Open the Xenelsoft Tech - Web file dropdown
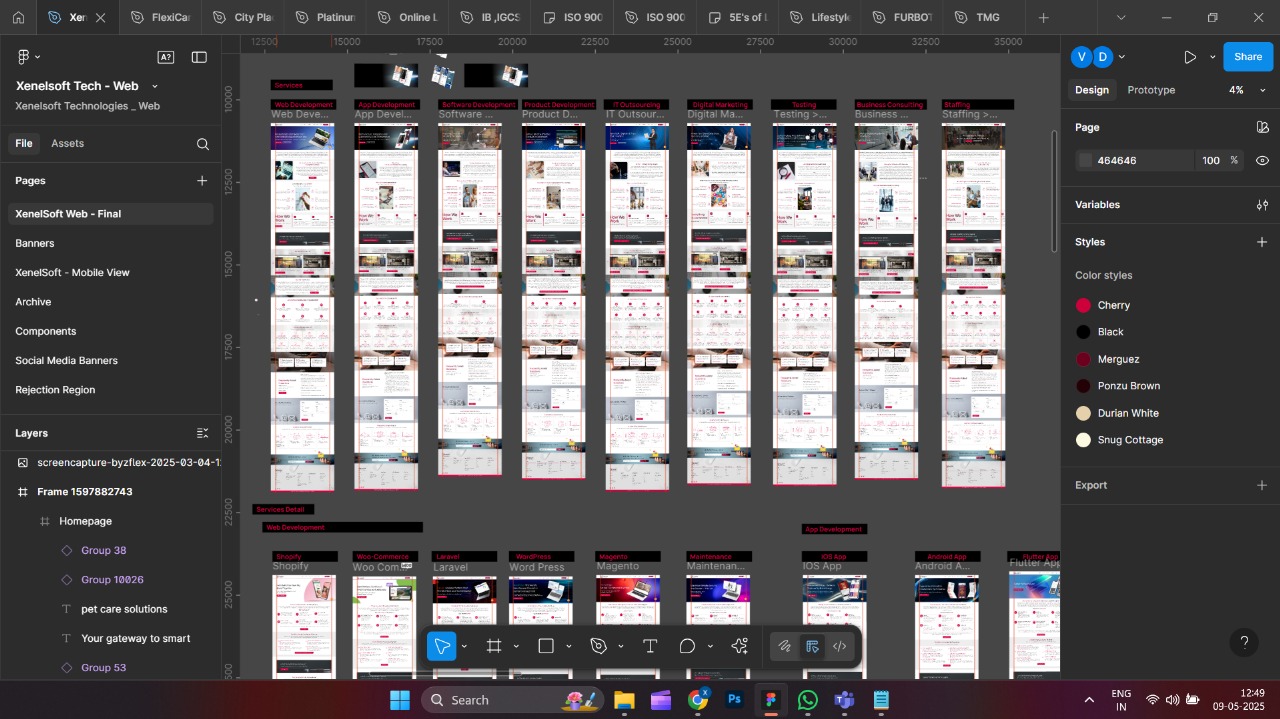This screenshot has width=1280, height=719. click(x=155, y=86)
